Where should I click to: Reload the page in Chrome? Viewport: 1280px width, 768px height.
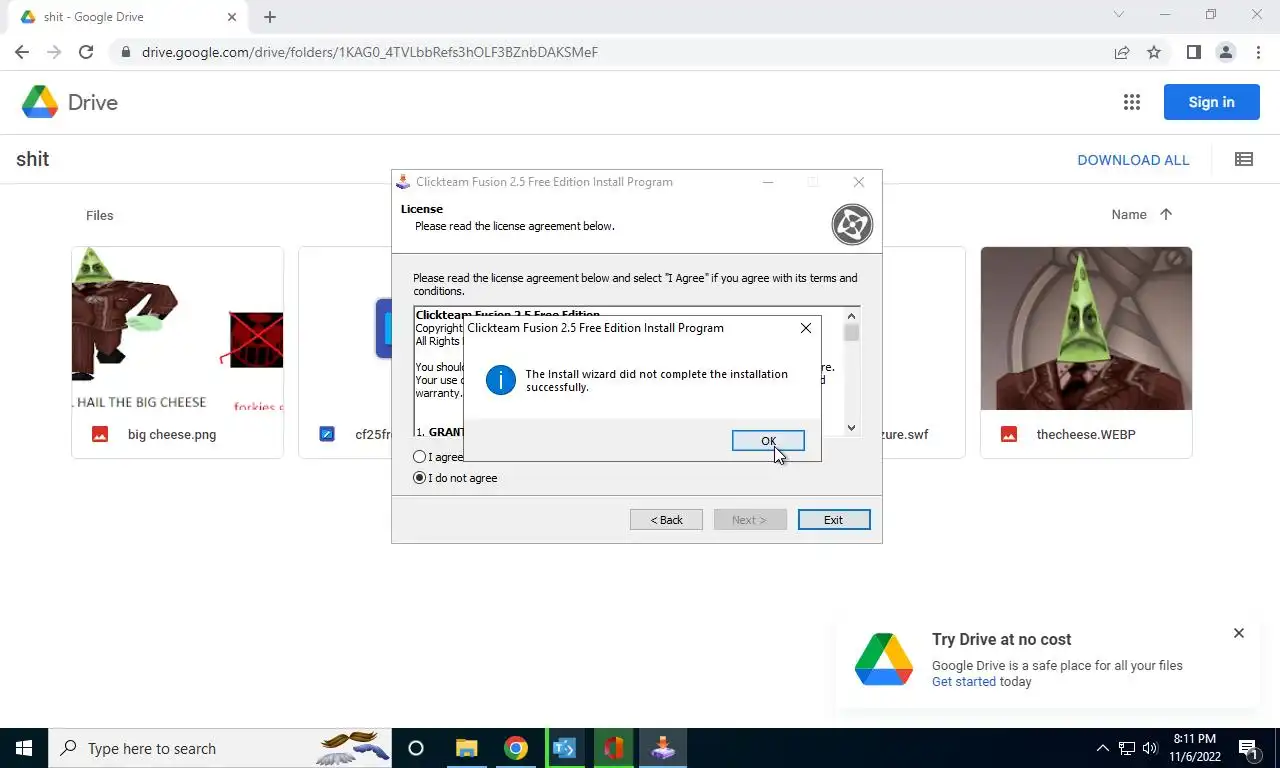[x=86, y=52]
